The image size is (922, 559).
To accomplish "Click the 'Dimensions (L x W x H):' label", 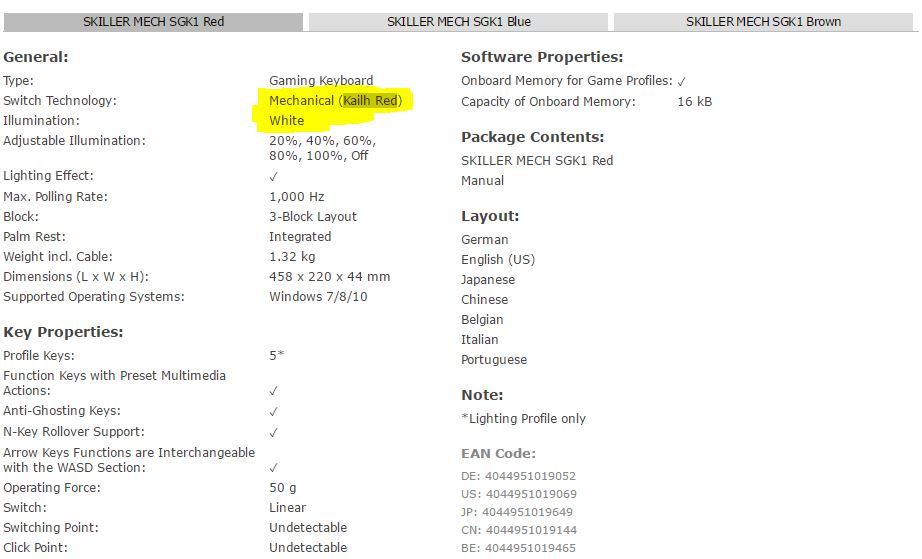I will 76,277.
